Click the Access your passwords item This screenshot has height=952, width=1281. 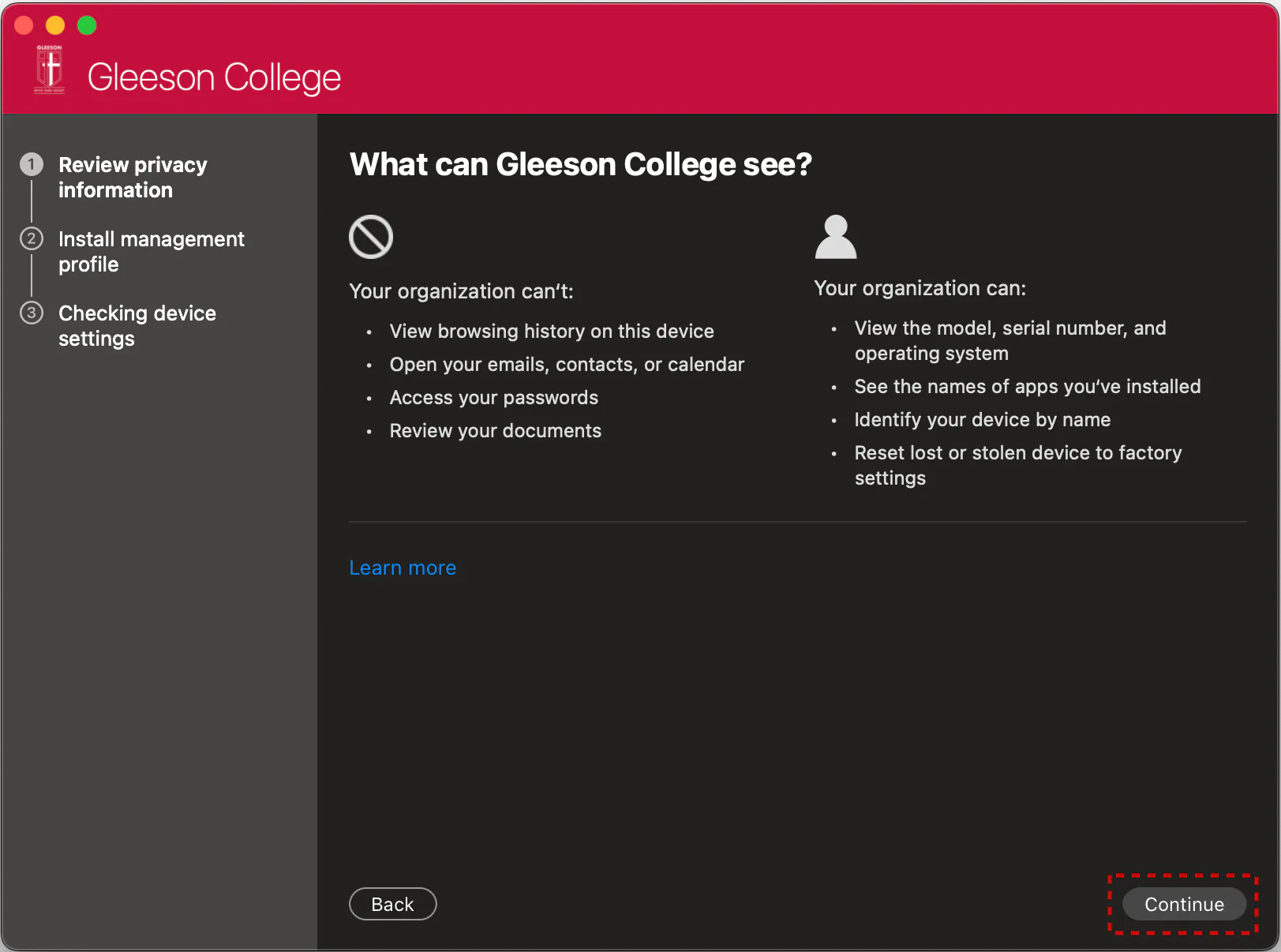[494, 397]
